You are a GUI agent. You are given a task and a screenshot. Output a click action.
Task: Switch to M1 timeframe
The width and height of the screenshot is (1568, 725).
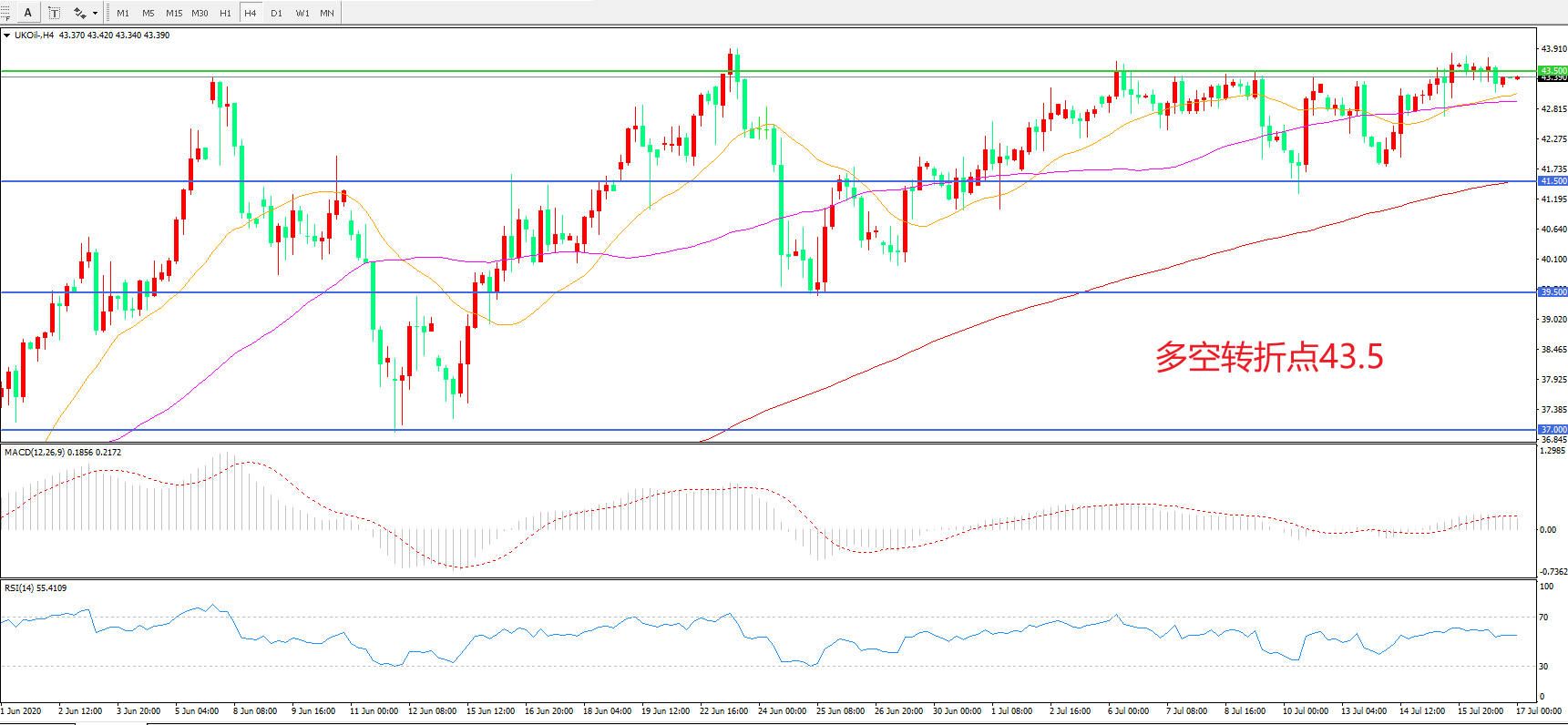(x=123, y=13)
